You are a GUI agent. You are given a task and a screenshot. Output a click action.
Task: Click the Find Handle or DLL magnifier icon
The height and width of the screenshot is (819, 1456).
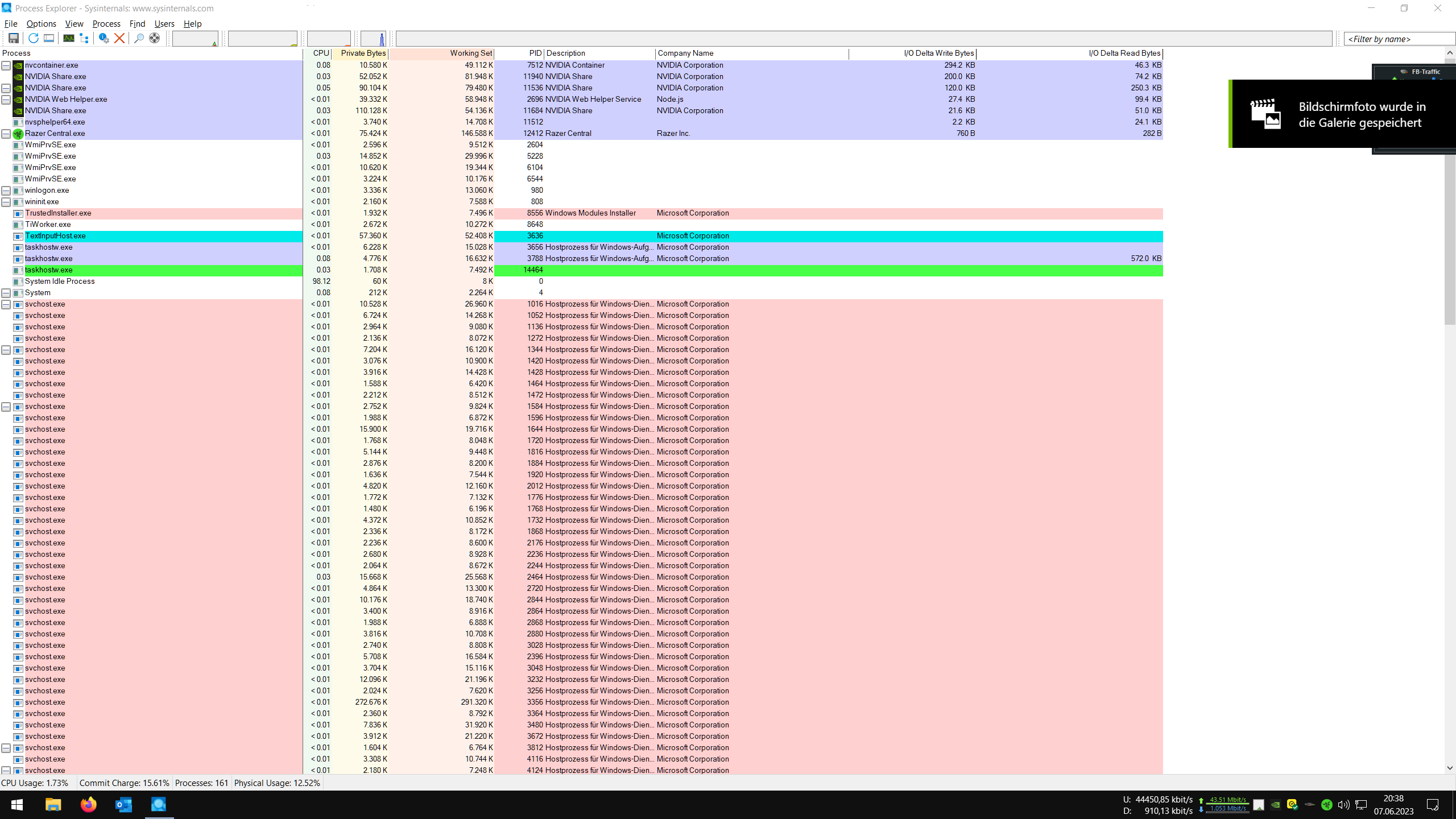138,38
